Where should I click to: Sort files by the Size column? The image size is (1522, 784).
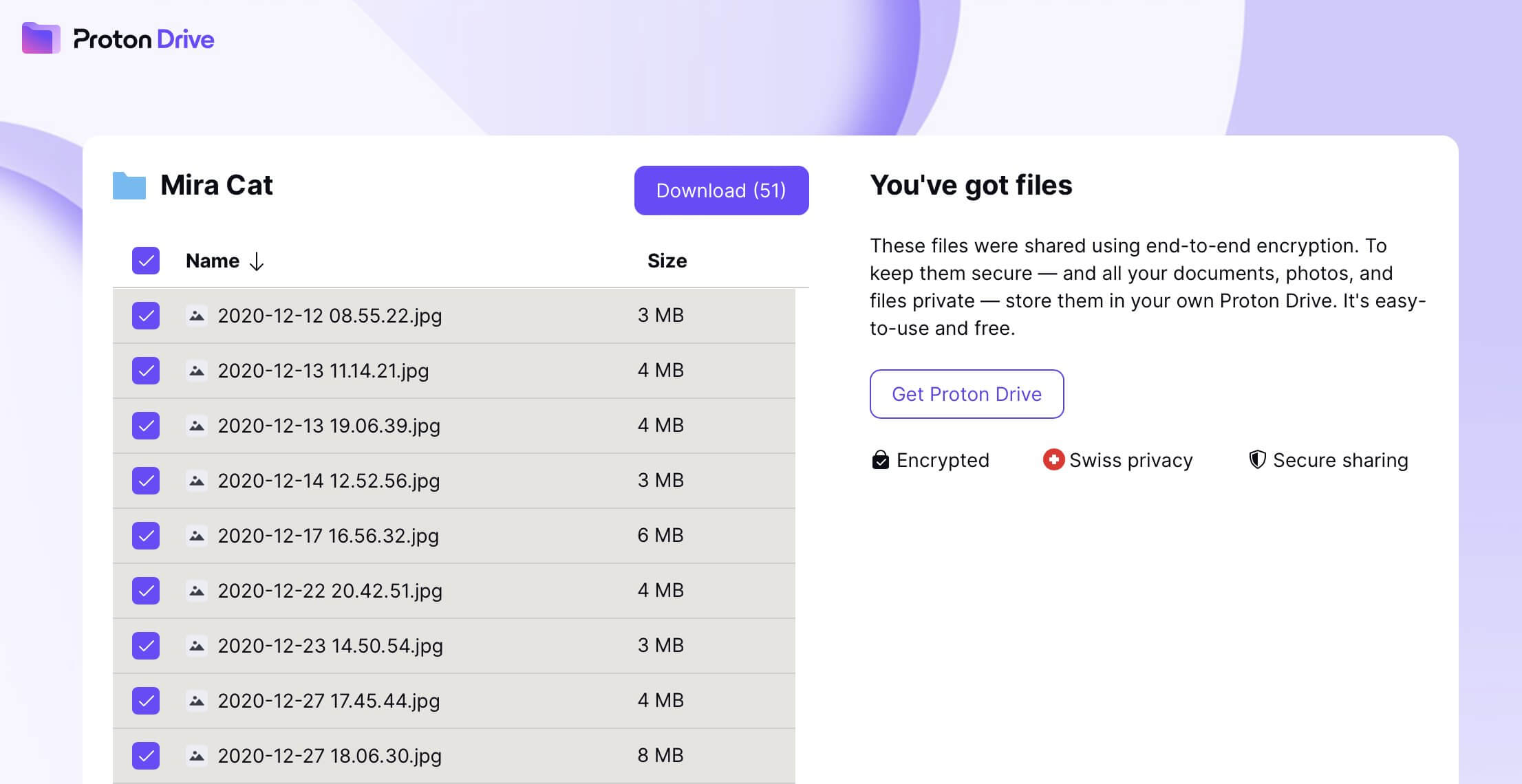667,261
